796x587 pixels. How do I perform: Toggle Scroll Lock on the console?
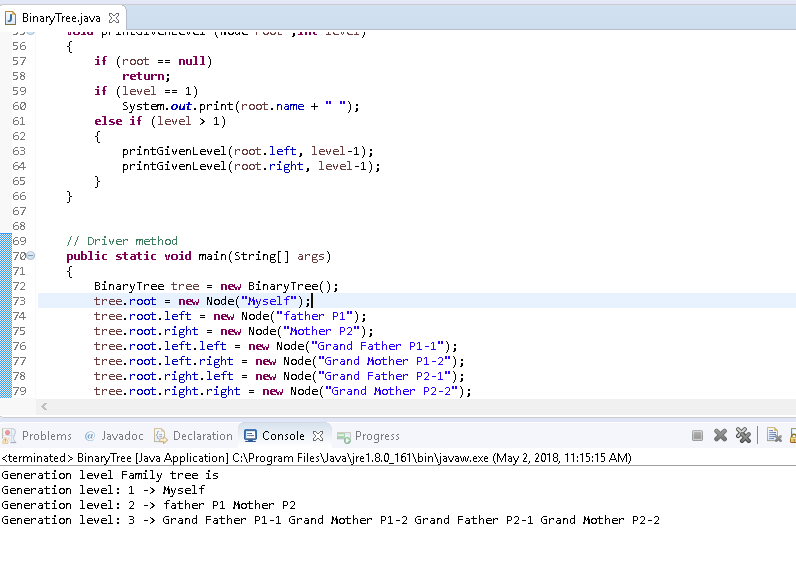pyautogui.click(x=793, y=436)
